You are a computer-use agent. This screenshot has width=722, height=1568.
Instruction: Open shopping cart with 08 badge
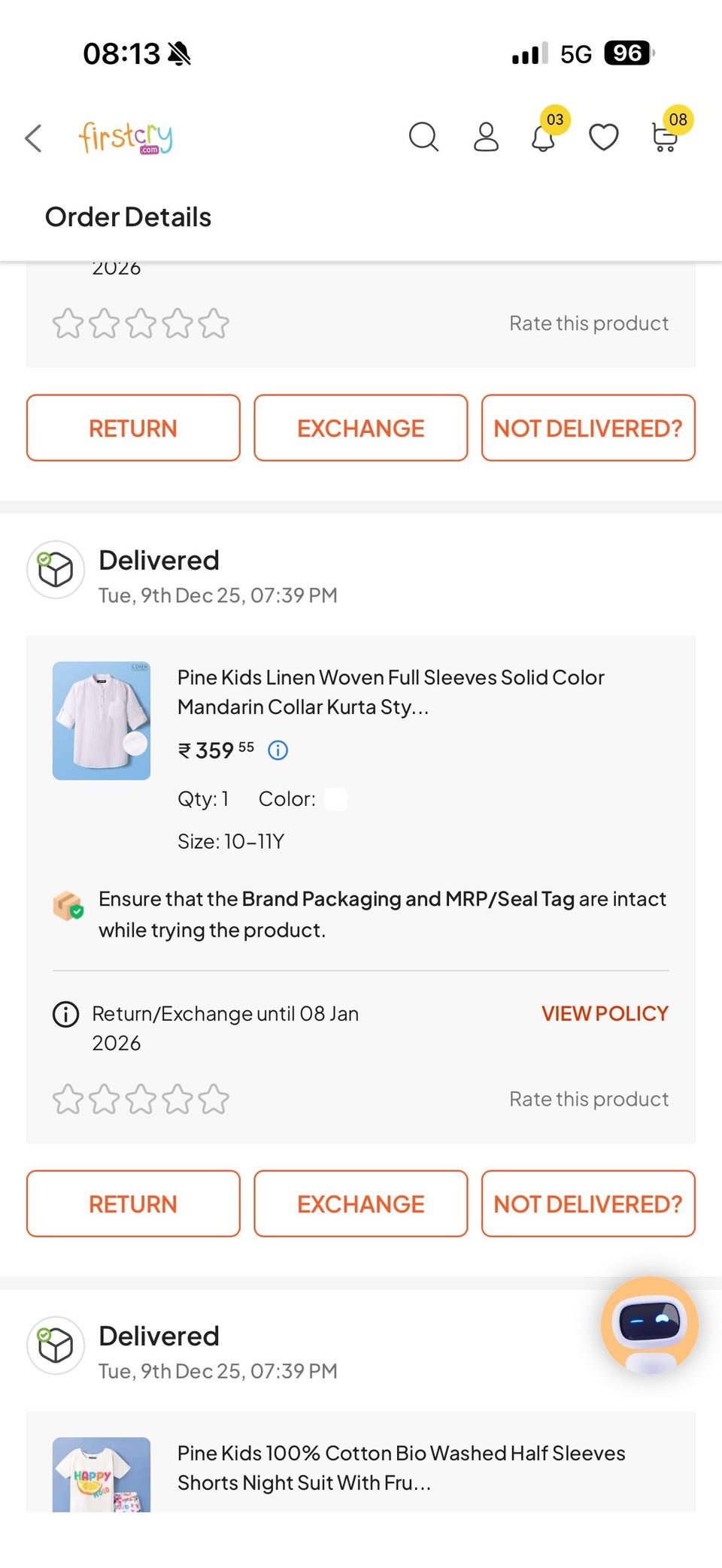click(665, 138)
